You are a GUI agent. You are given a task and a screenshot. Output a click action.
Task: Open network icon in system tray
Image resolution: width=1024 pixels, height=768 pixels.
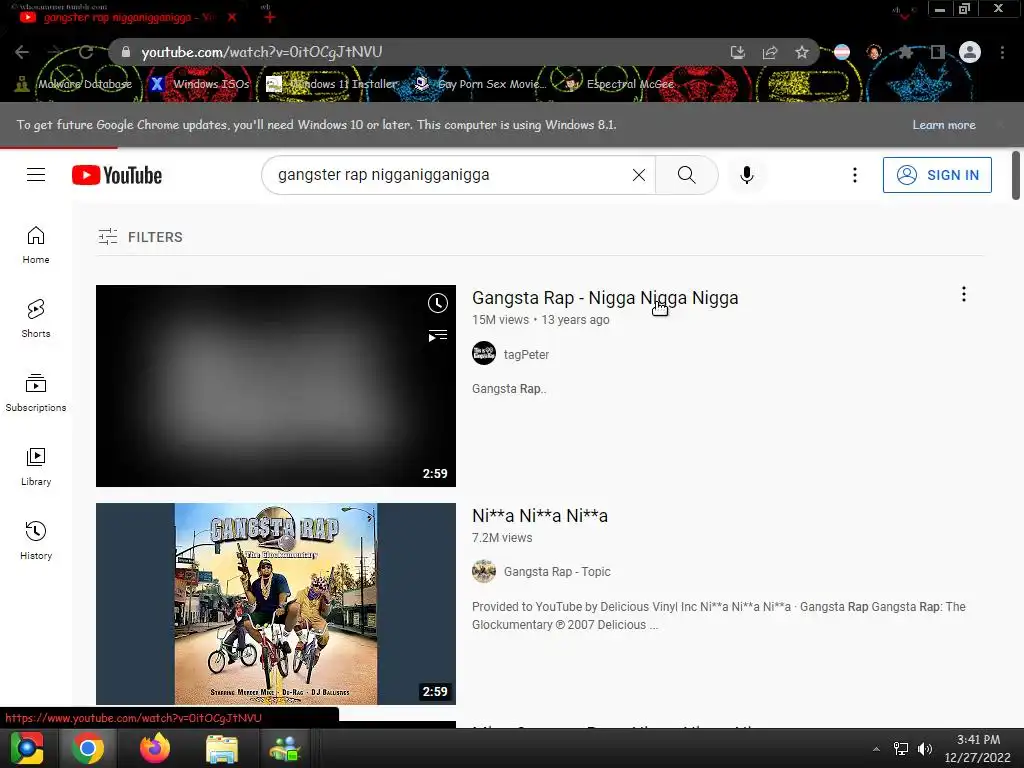click(x=901, y=749)
